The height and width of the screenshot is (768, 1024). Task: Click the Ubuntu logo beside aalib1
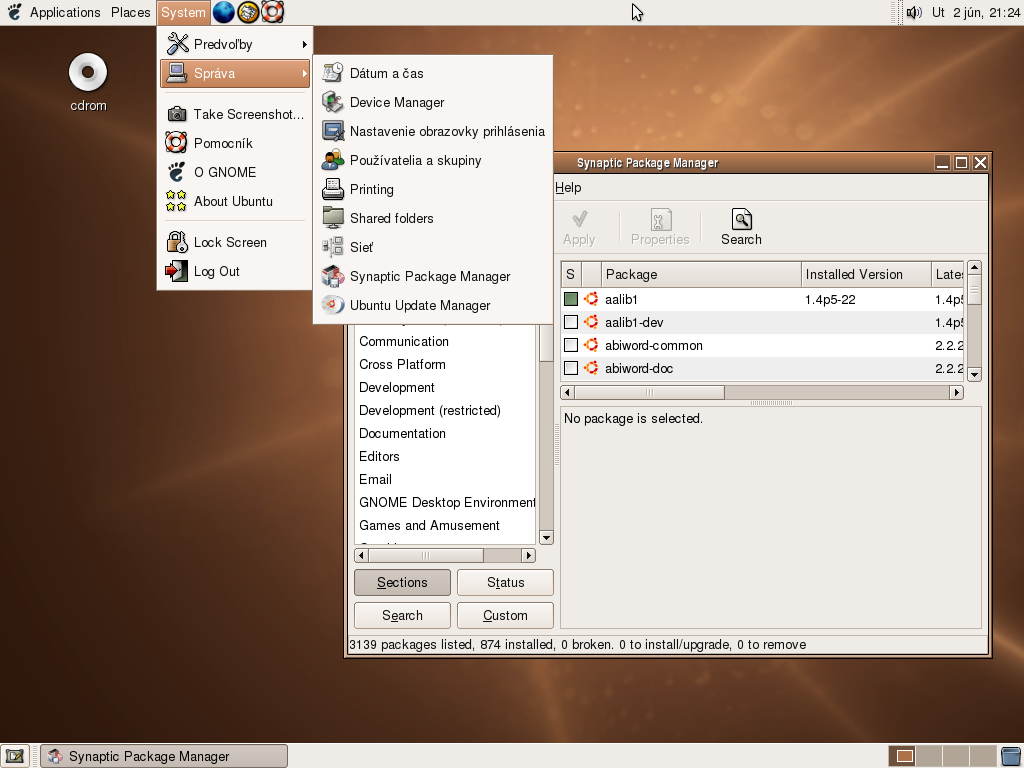click(591, 299)
